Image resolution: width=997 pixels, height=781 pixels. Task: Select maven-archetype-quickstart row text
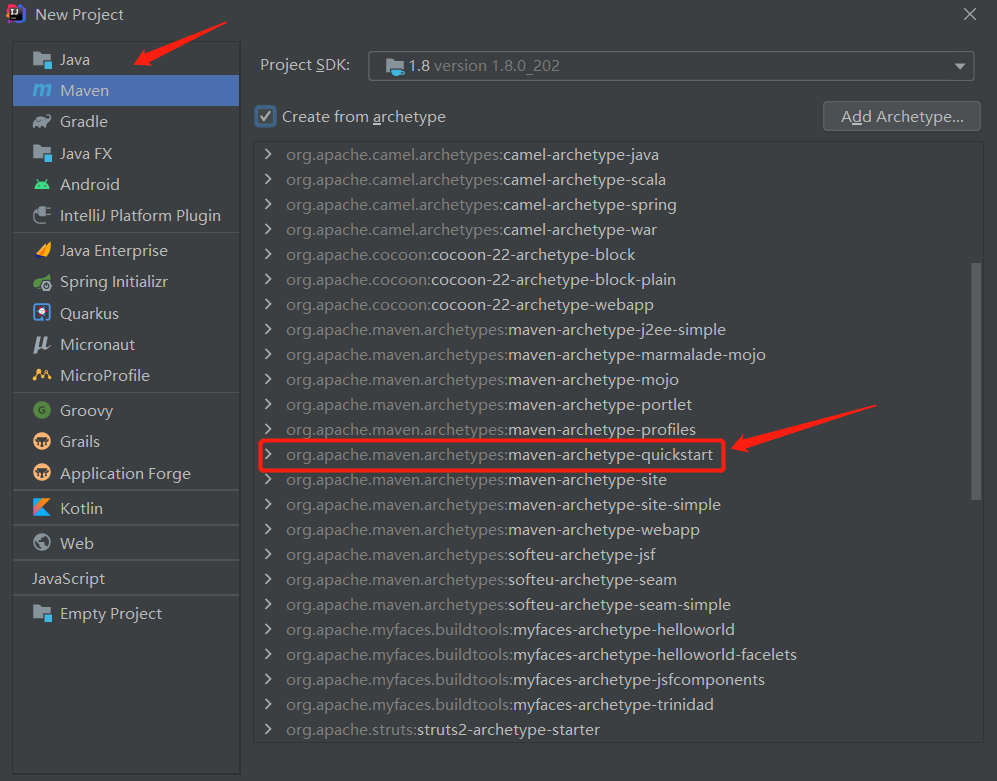(x=499, y=455)
